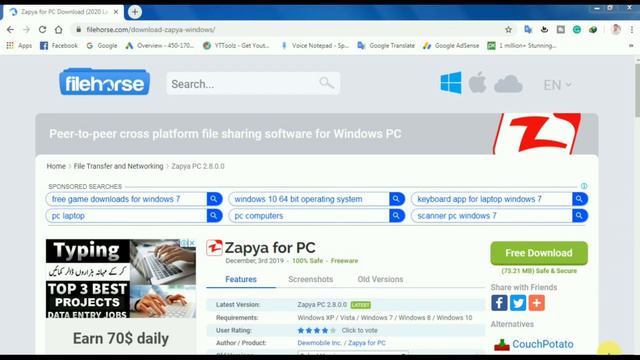Click the Zapya for PC product link
This screenshot has height=360, width=640.
[367, 343]
